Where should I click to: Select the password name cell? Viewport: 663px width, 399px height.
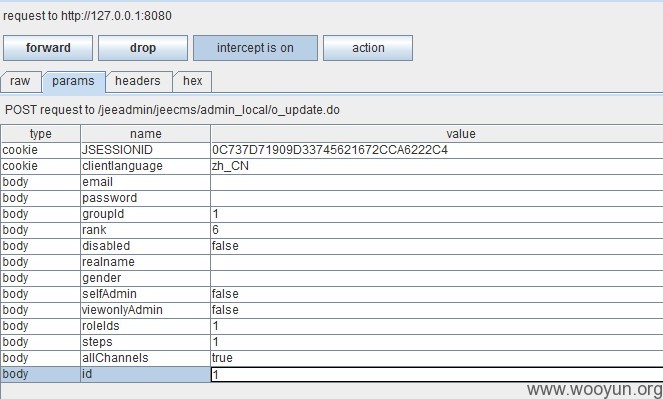coord(145,198)
